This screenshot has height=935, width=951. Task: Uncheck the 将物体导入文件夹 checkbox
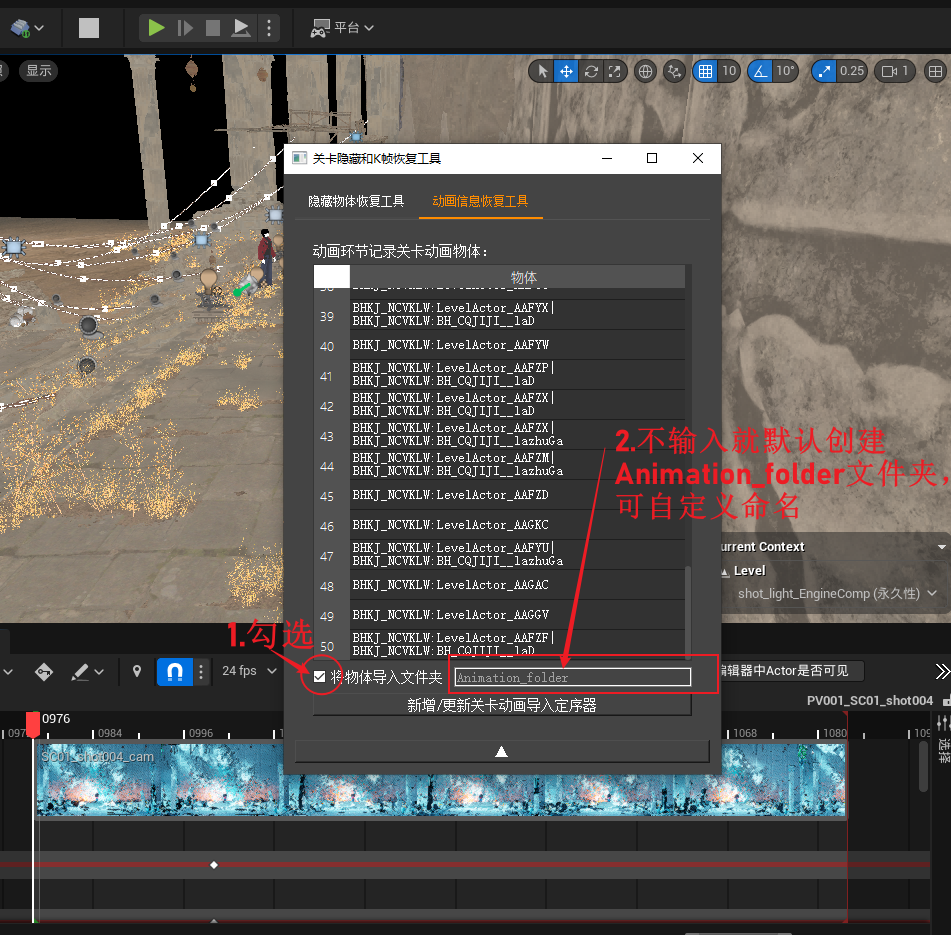click(320, 677)
